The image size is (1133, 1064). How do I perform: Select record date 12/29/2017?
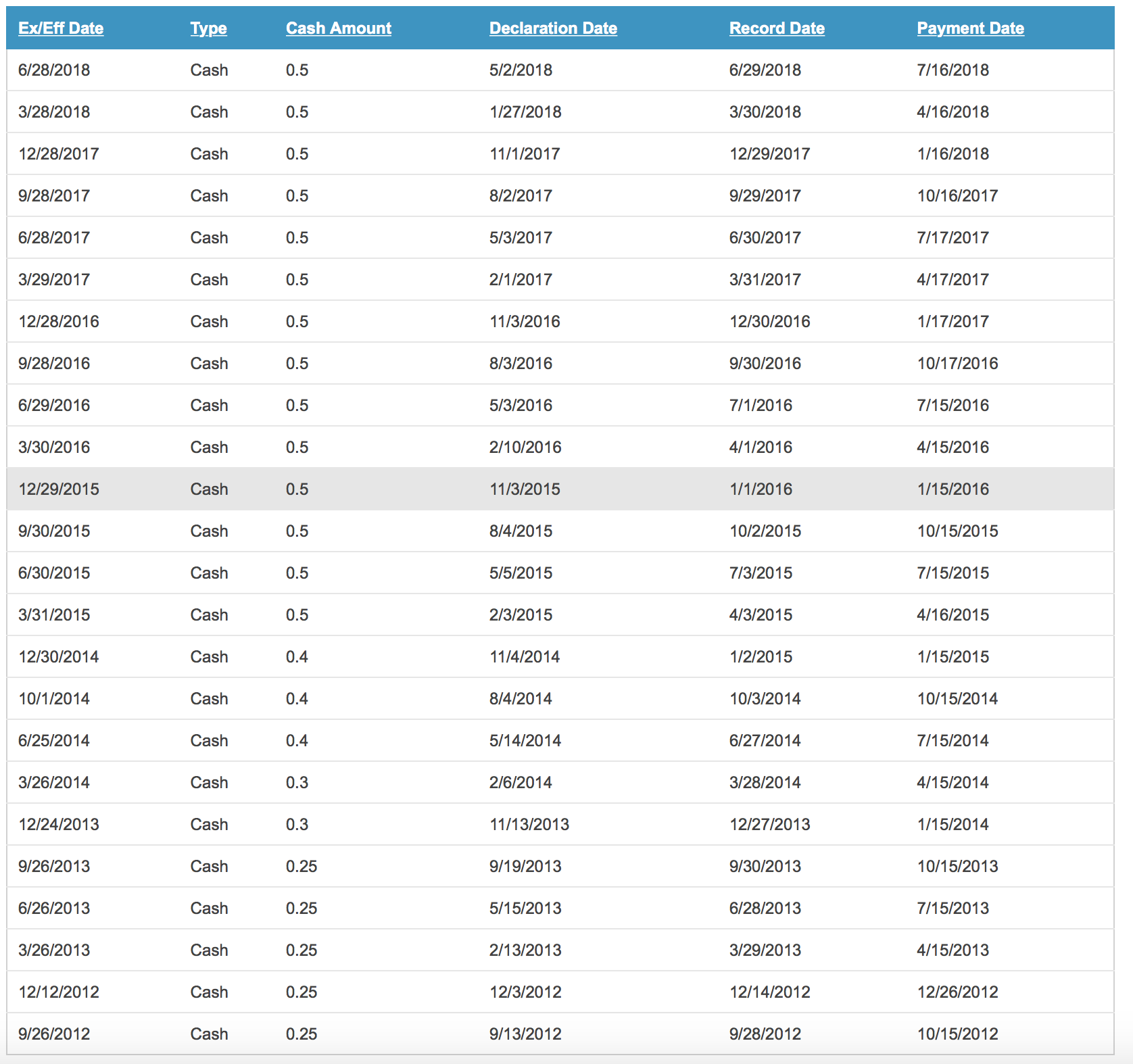pyautogui.click(x=769, y=154)
